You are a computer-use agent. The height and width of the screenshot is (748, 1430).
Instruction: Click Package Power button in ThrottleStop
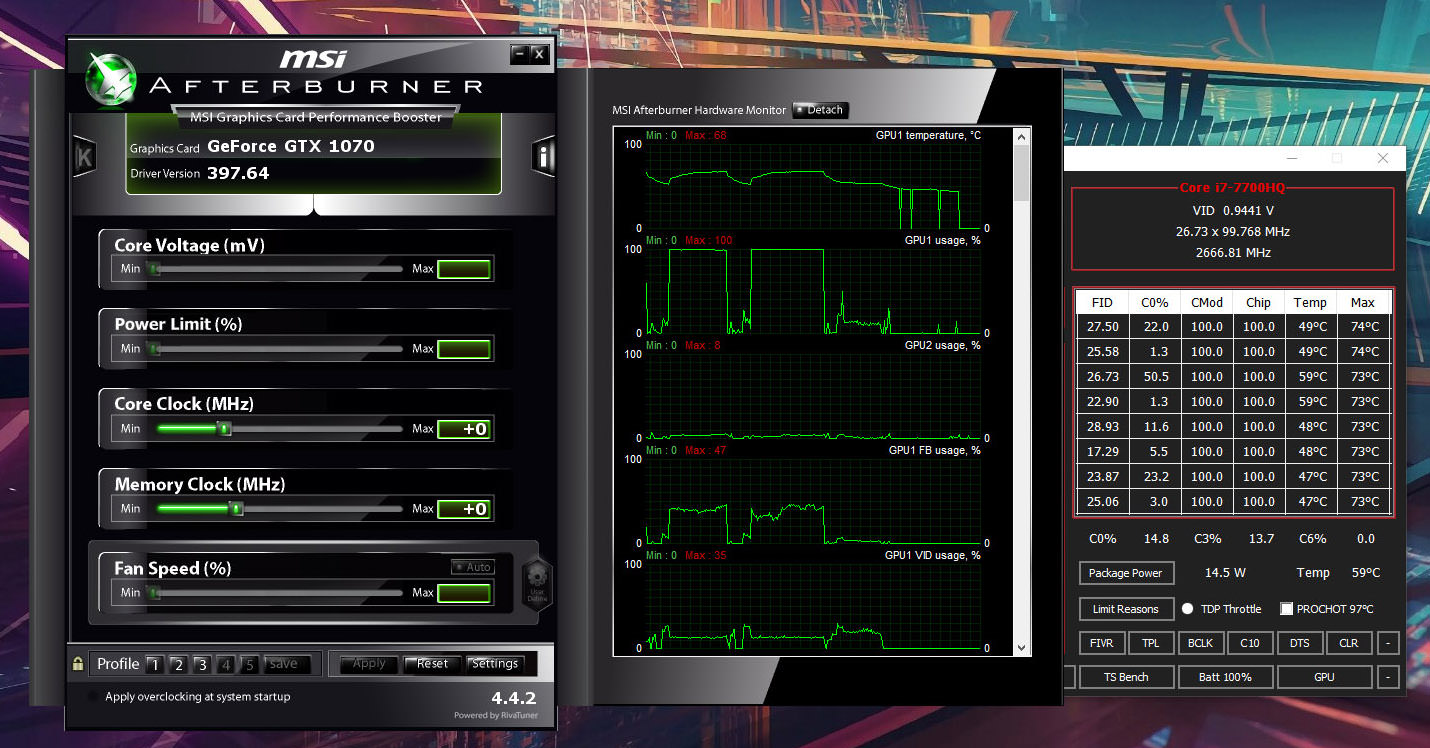[1126, 573]
